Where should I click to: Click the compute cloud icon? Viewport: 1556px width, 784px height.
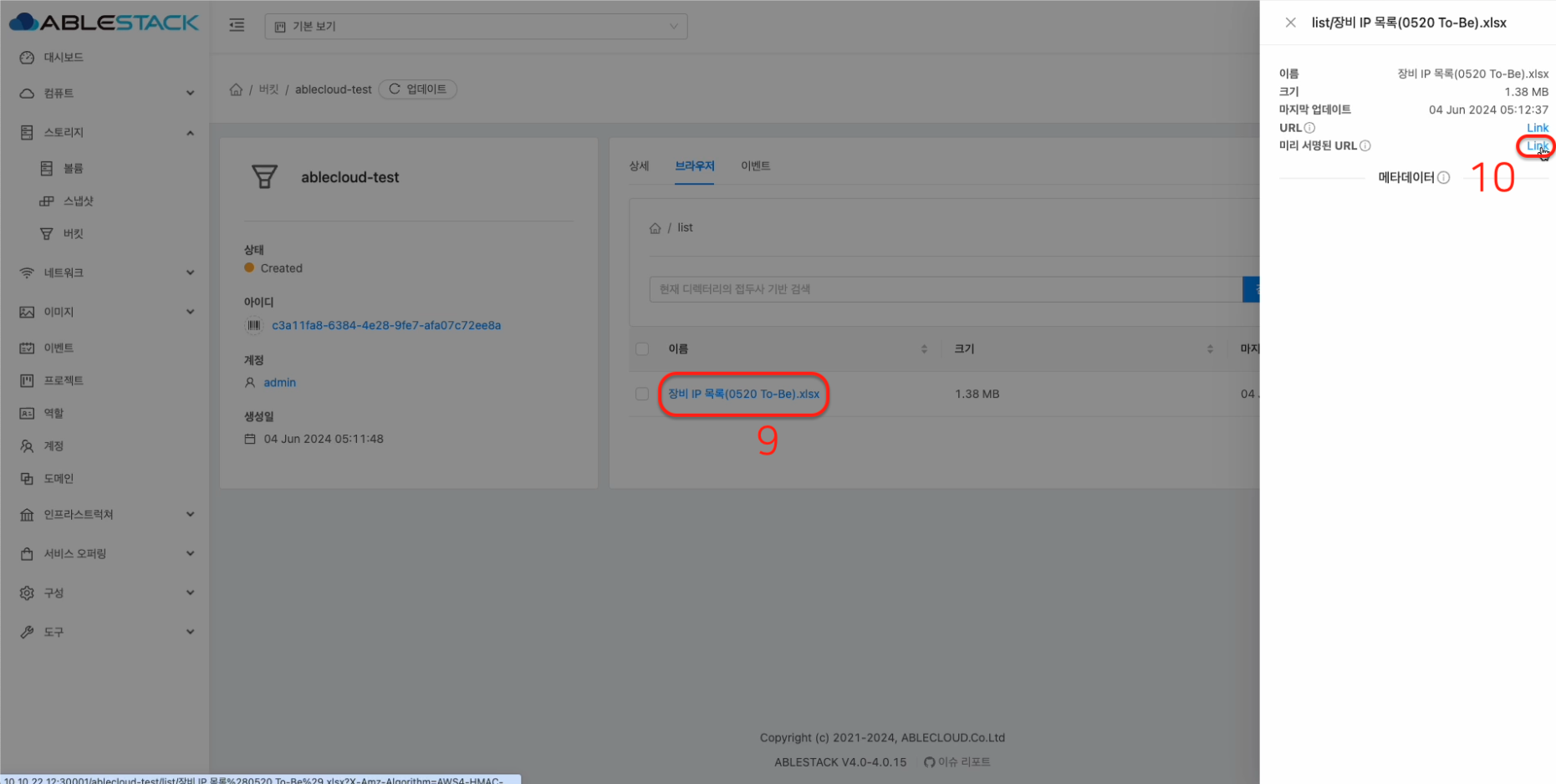tap(27, 94)
